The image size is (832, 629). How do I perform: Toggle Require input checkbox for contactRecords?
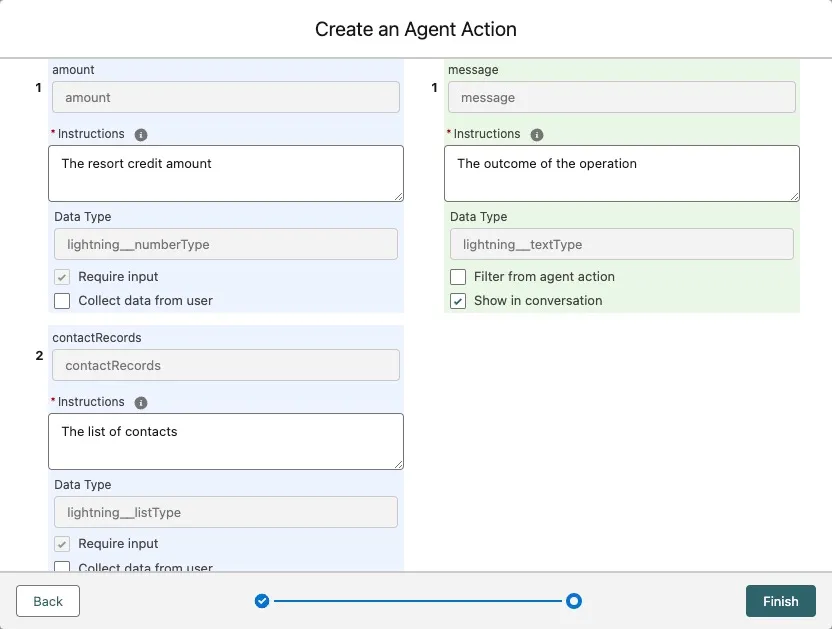pos(62,544)
